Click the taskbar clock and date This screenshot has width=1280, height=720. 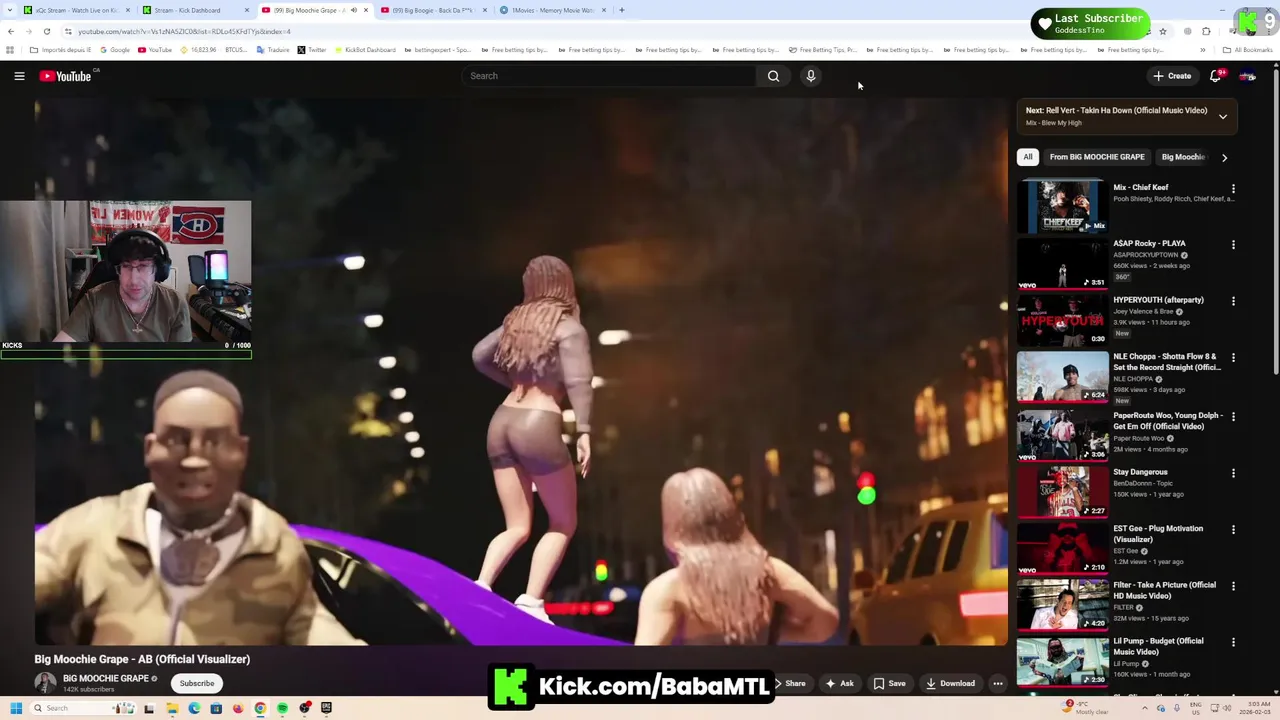[1254, 708]
